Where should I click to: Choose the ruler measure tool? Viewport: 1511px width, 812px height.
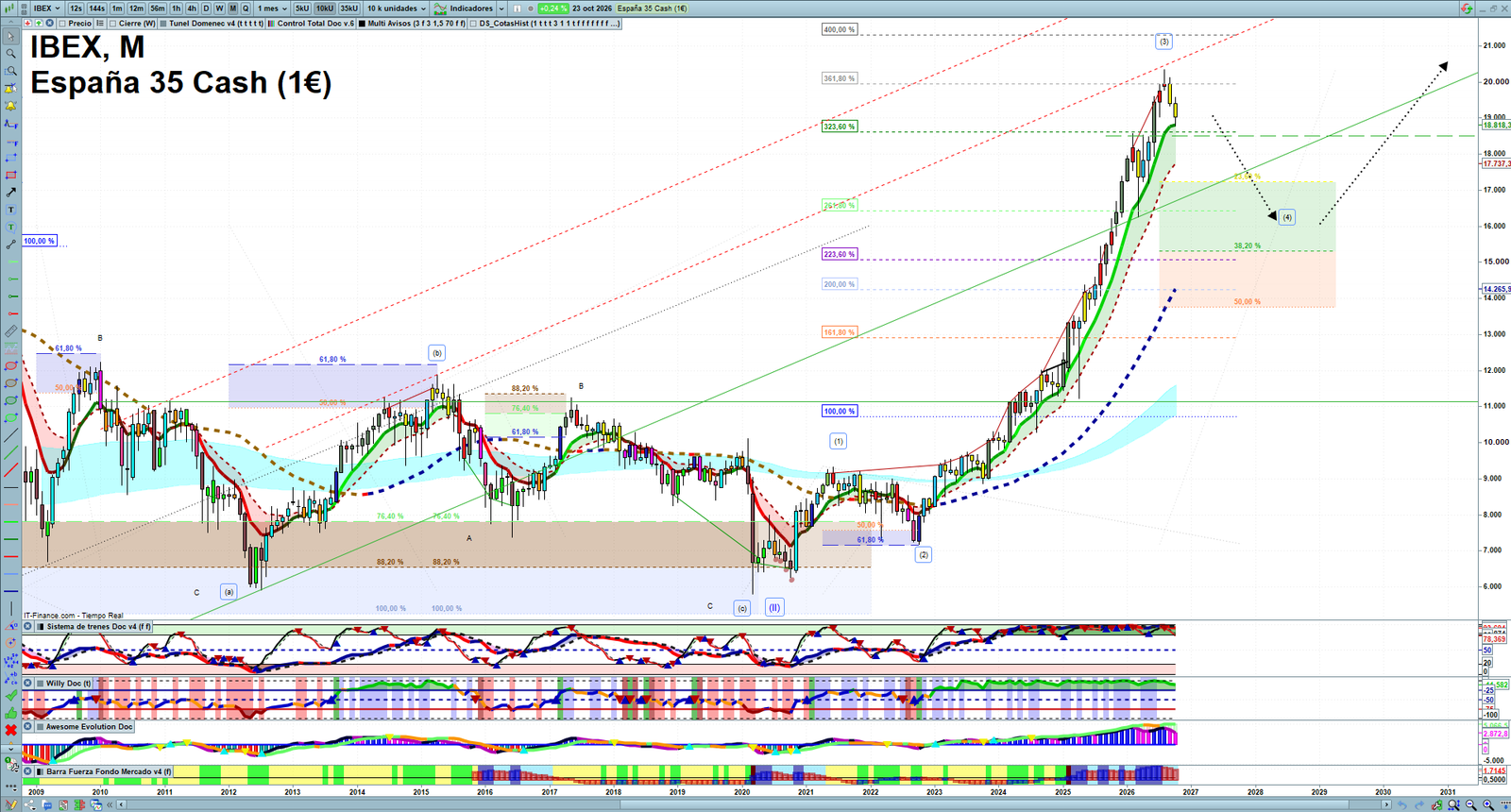click(x=10, y=331)
